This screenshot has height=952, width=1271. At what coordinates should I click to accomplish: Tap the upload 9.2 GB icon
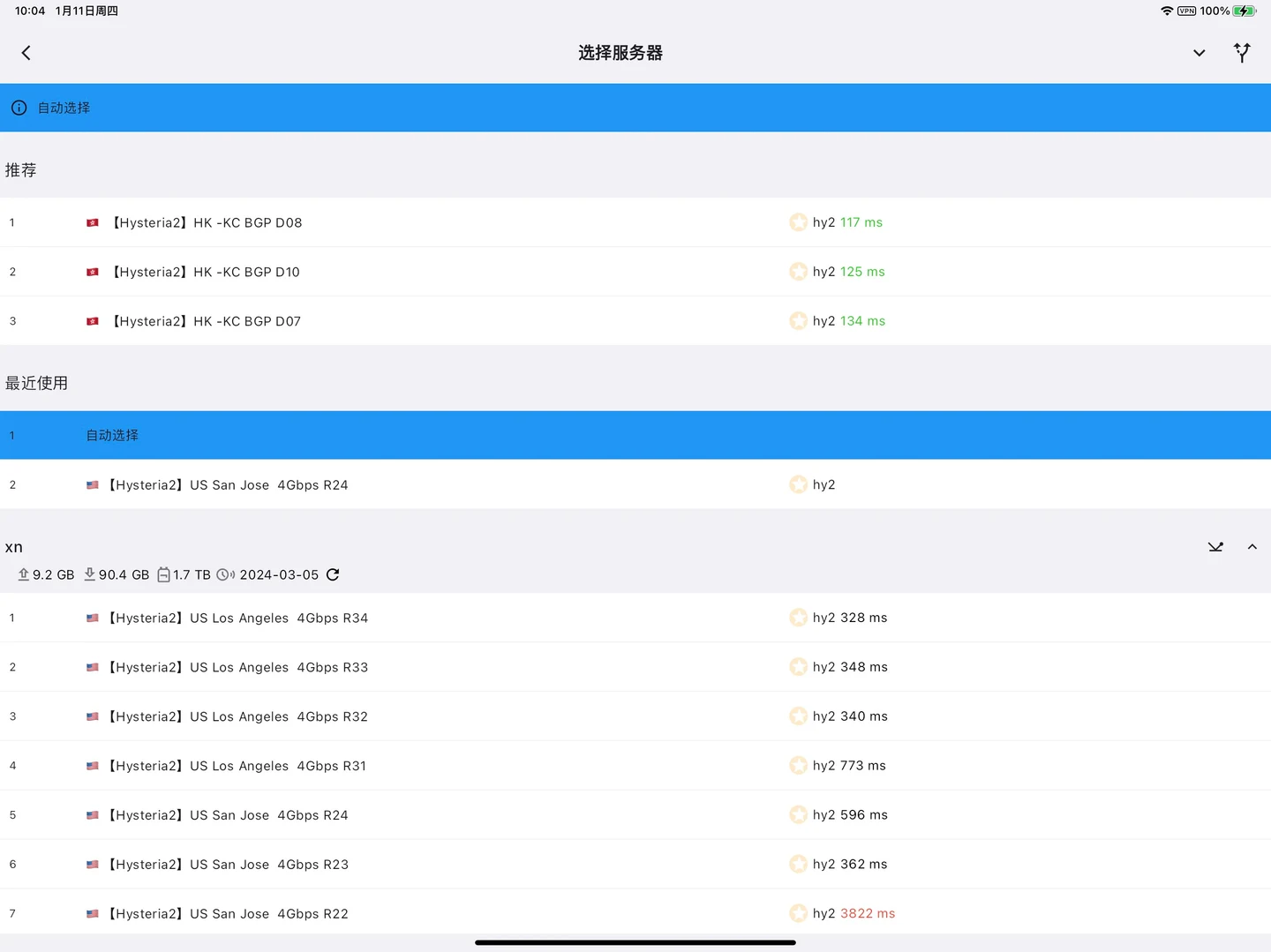click(24, 574)
